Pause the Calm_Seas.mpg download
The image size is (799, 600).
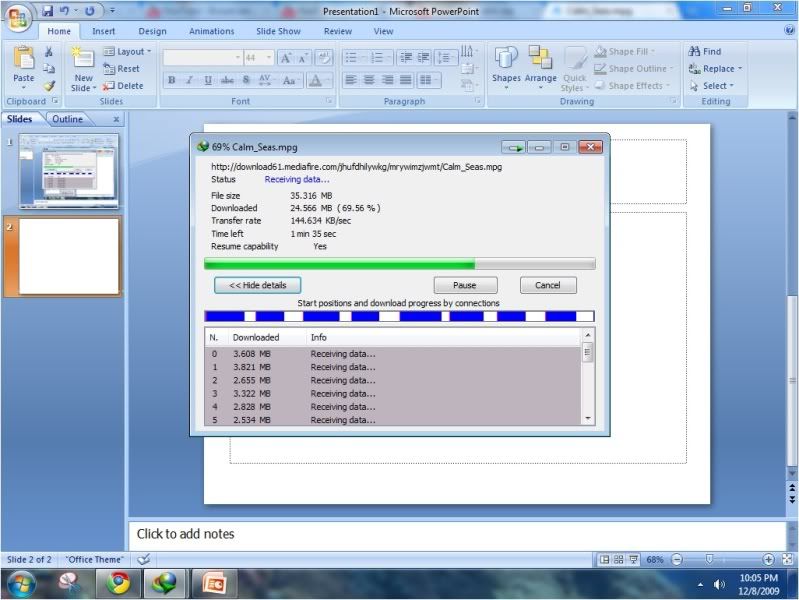465,285
